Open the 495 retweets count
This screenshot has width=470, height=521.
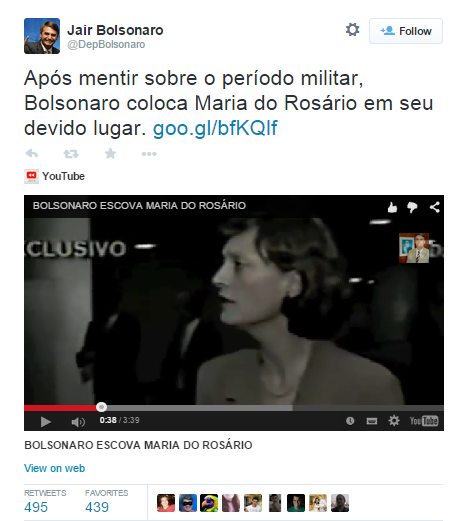36,507
